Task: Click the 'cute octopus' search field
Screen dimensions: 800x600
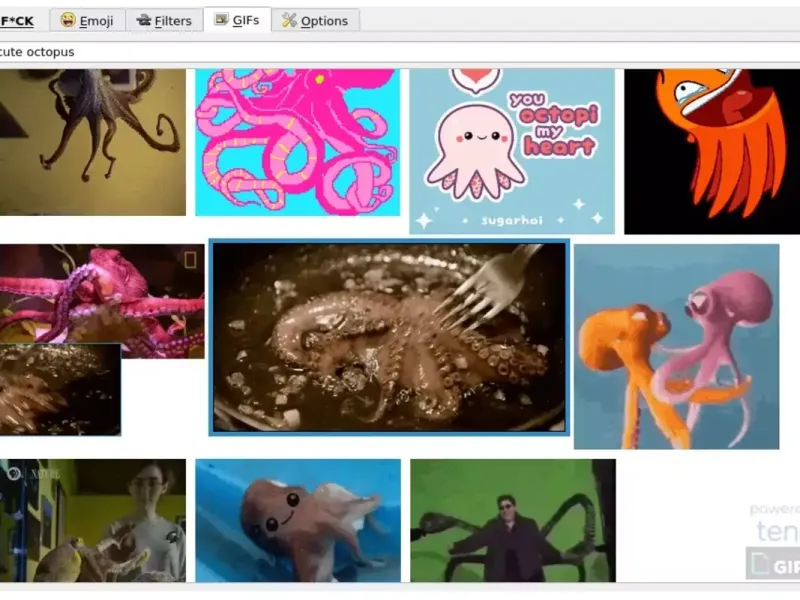Action: (x=400, y=52)
